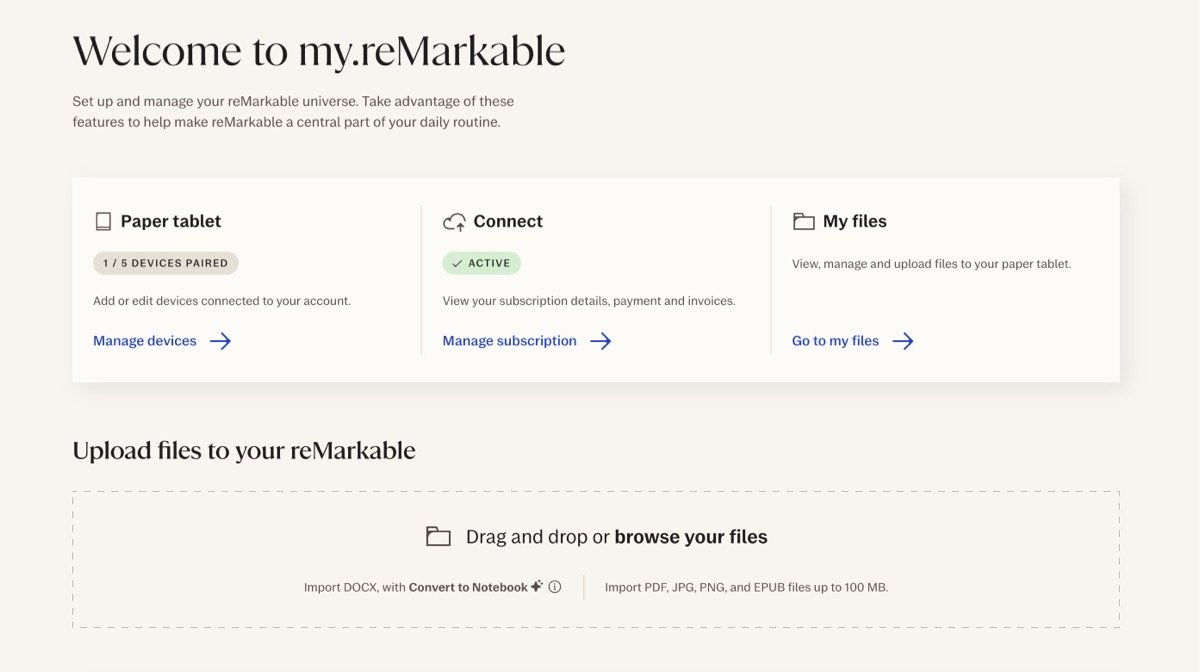Click the info icon after Convert to Notebook
This screenshot has width=1200, height=672.
coord(555,587)
